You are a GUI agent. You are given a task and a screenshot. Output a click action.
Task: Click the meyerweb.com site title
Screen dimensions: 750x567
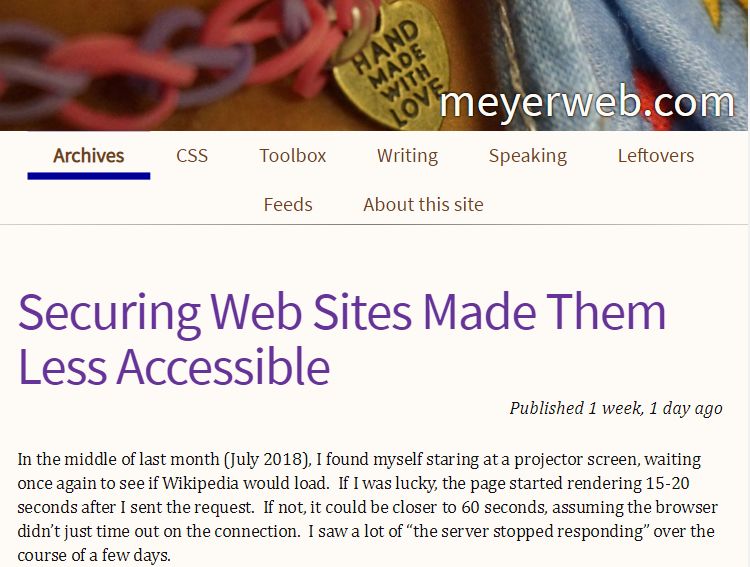pyautogui.click(x=586, y=102)
